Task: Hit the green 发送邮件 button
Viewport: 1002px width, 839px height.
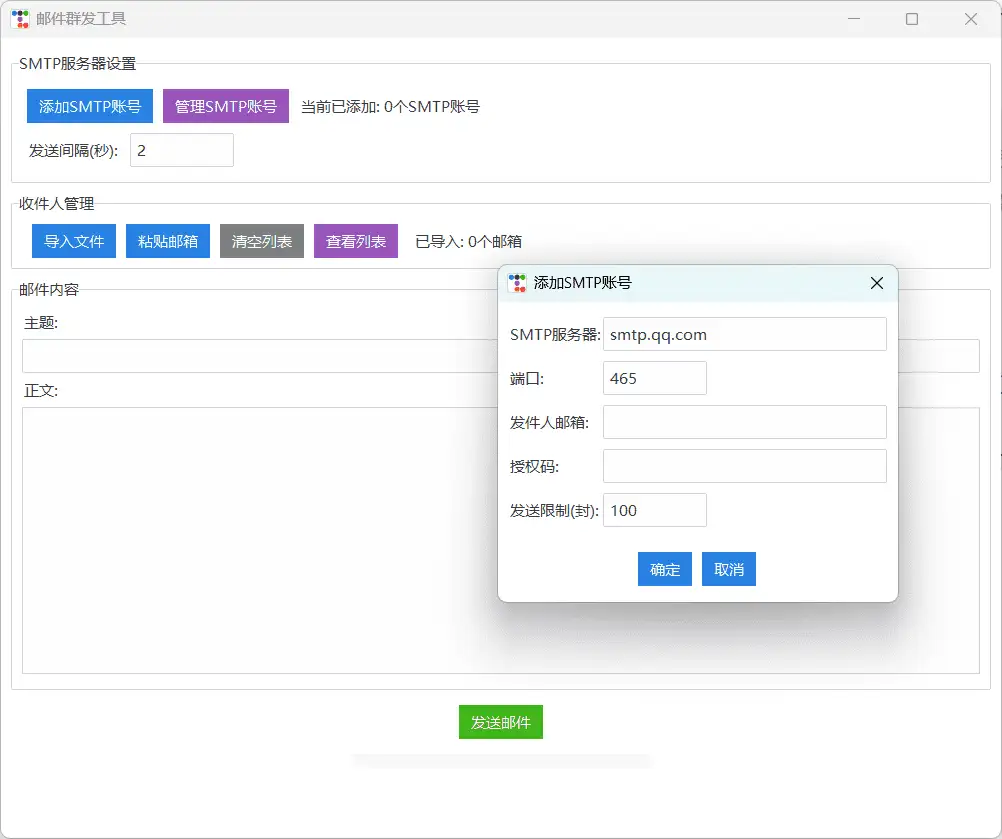Action: [x=500, y=722]
